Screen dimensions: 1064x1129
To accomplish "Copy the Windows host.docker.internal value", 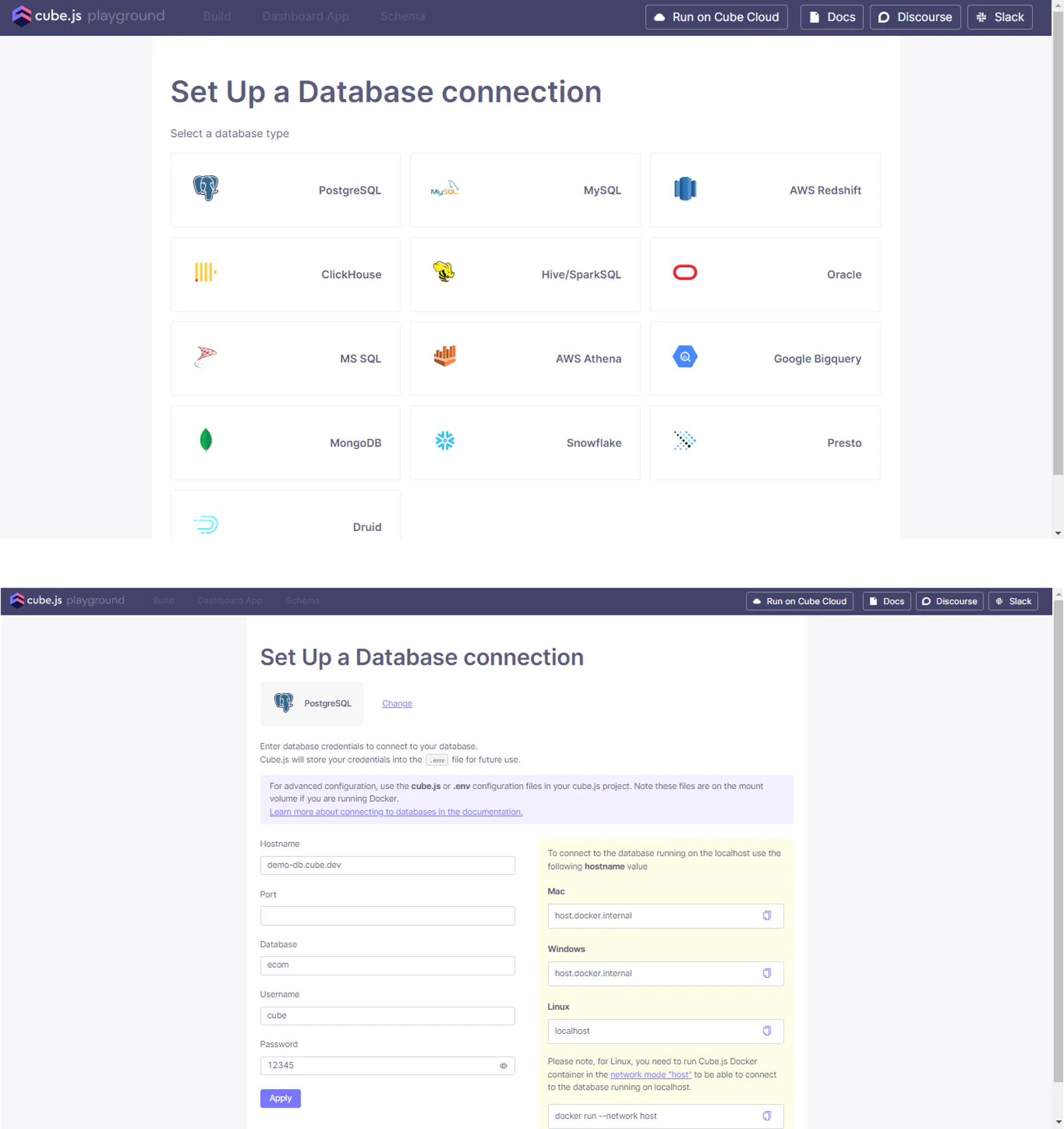I will click(767, 974).
